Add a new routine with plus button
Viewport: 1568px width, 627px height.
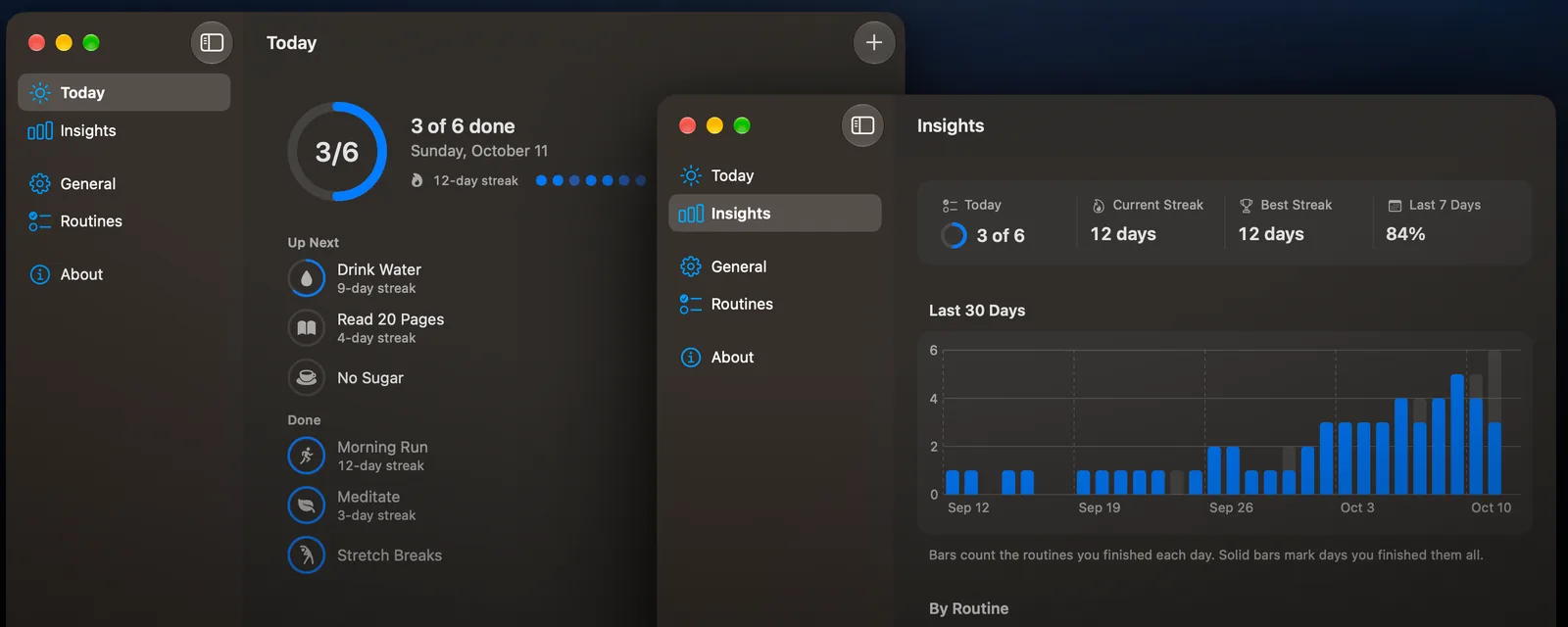(x=874, y=42)
